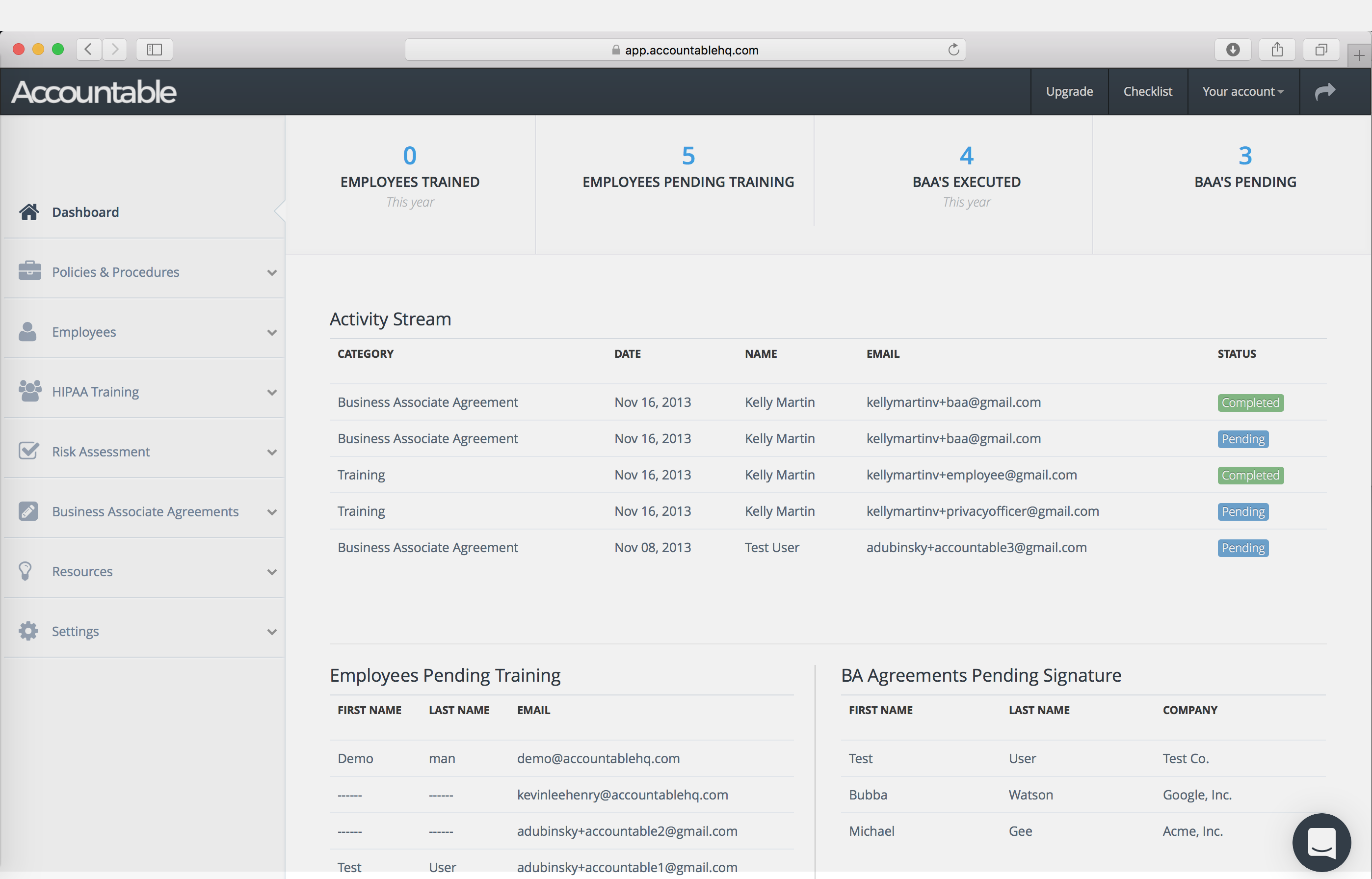Click the share arrow in header
This screenshot has height=879, width=1372.
(1324, 91)
